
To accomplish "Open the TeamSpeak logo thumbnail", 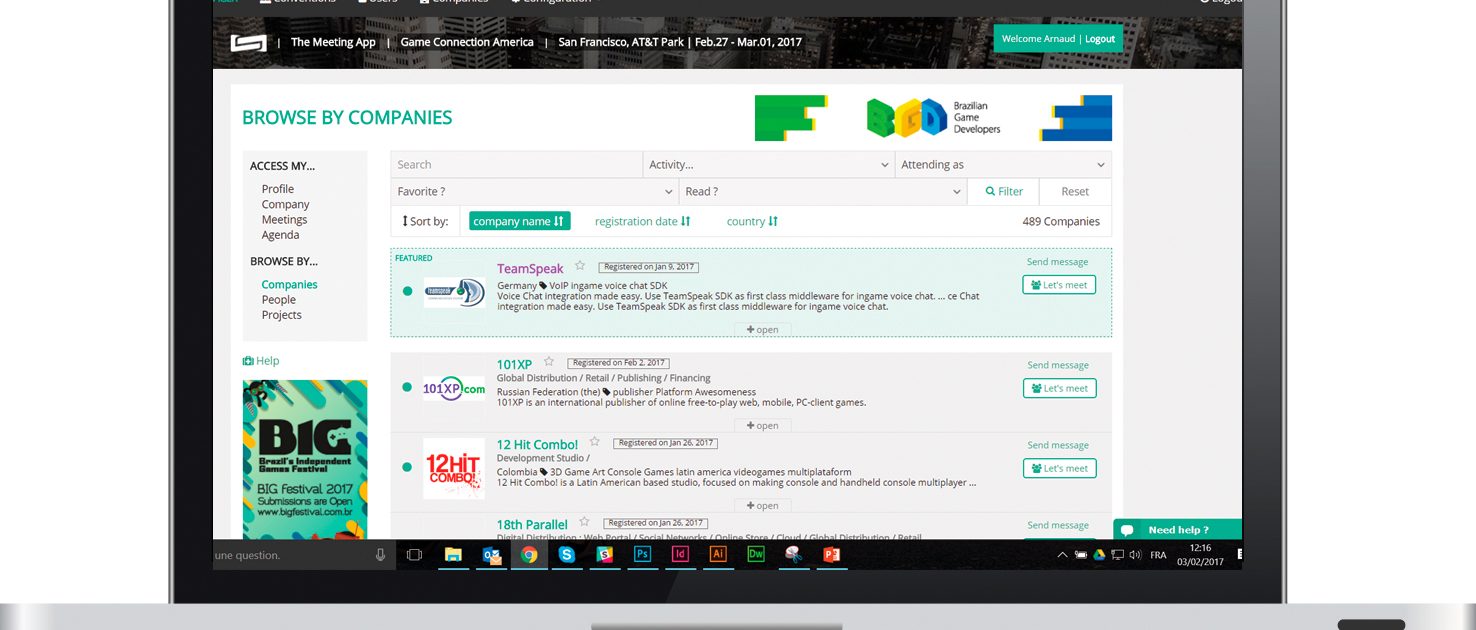I will (454, 292).
